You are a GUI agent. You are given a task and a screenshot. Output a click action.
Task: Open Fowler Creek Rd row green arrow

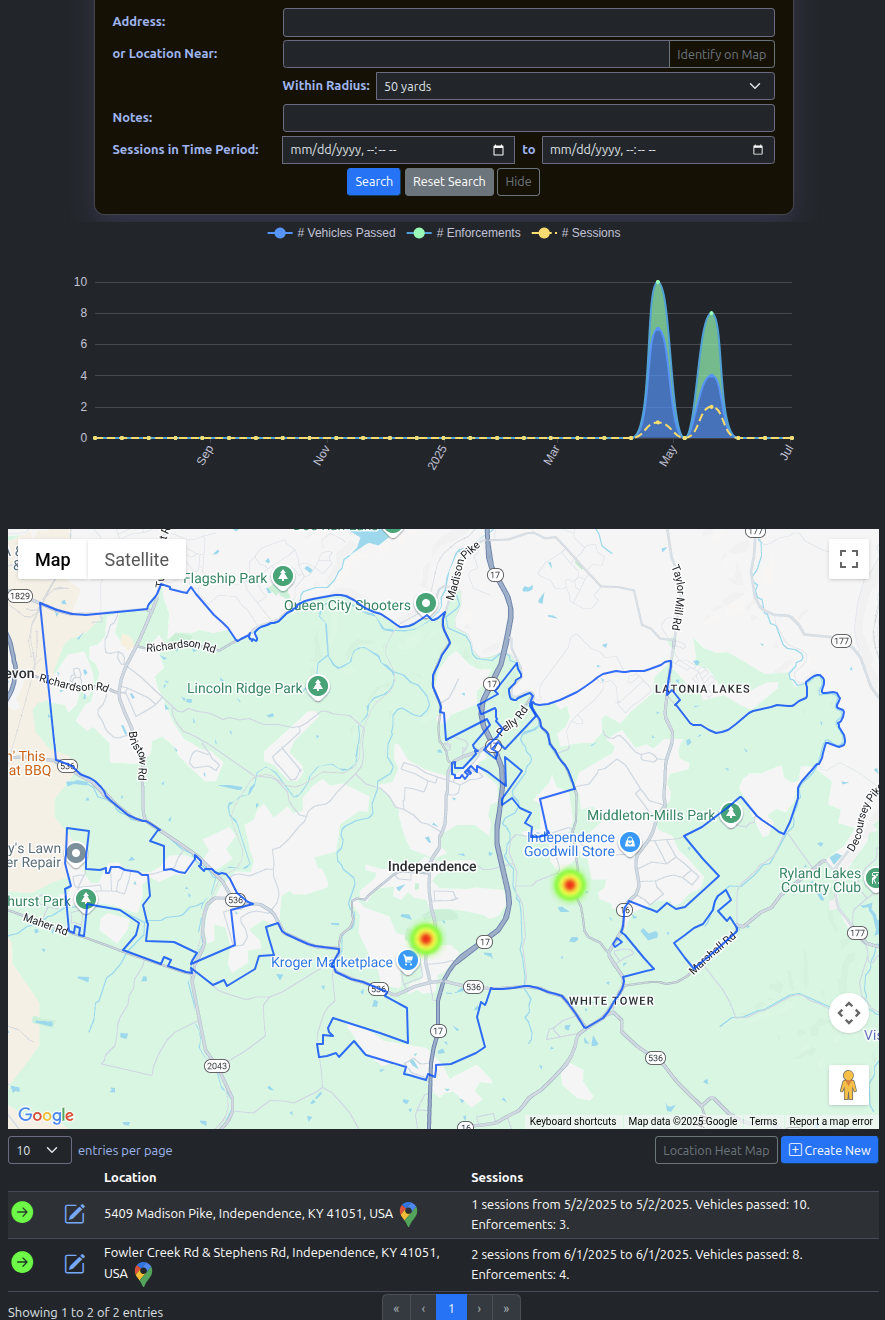[x=22, y=1263]
